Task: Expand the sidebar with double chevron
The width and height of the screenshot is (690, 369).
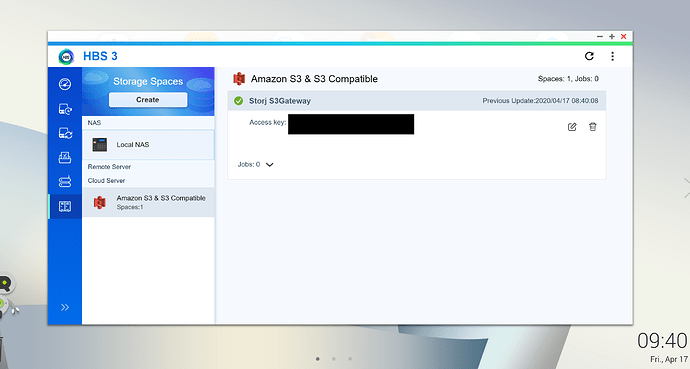Action: pos(65,307)
